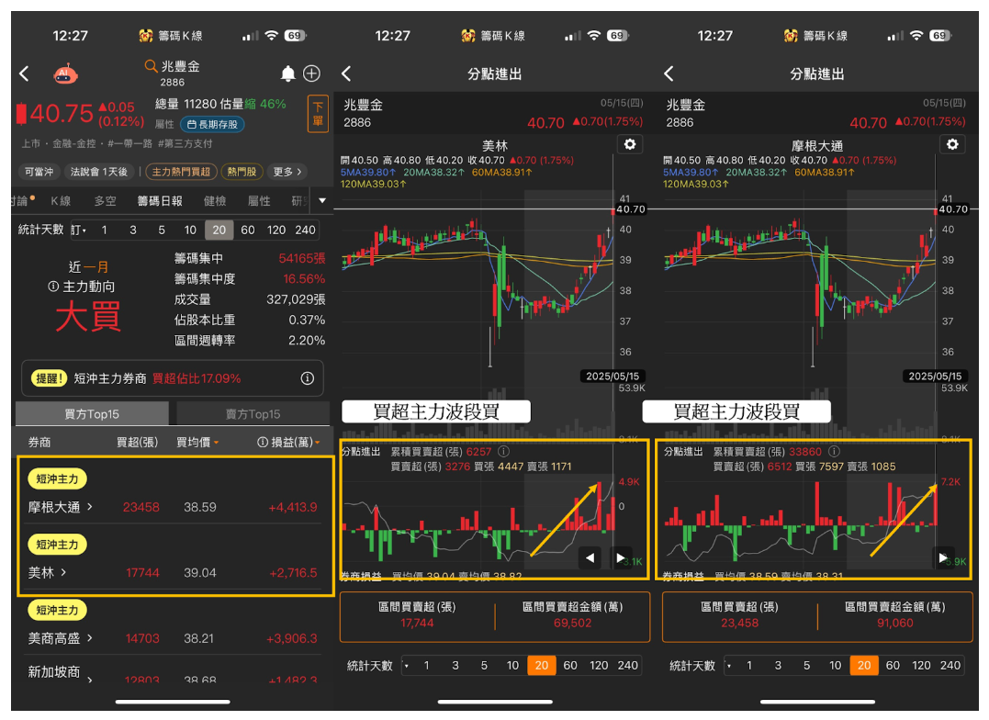
Task: Add 兆豐金 to watchlist with plus icon
Action: click(x=312, y=74)
